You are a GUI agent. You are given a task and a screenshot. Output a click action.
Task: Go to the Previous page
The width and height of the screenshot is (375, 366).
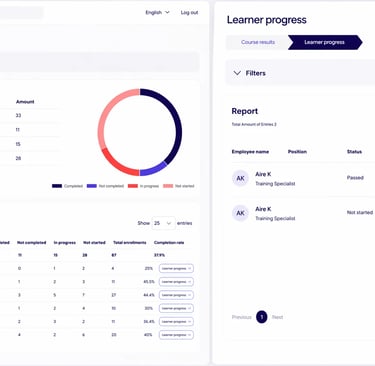(x=242, y=317)
